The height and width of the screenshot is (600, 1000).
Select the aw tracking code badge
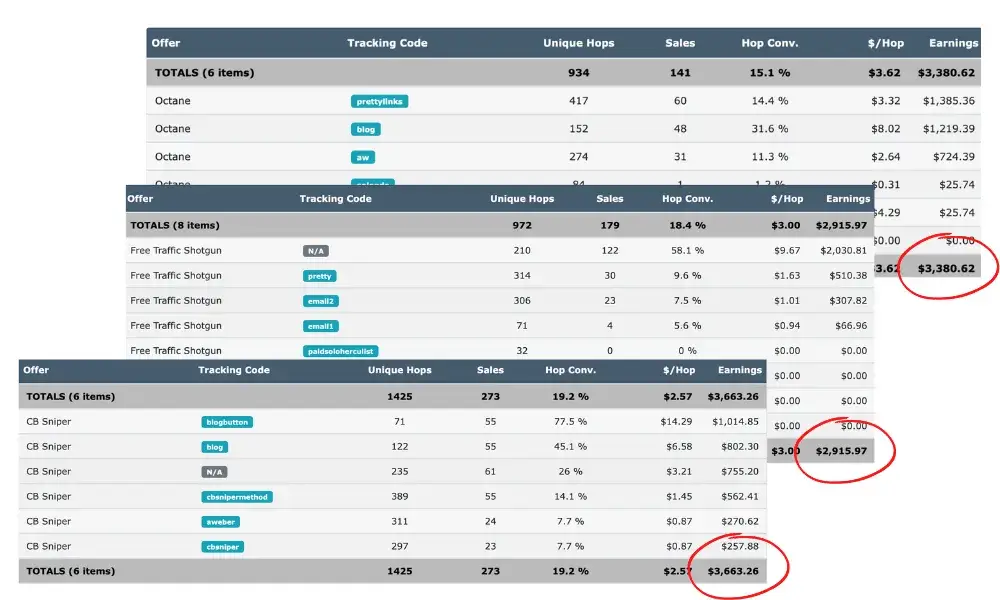tap(361, 157)
